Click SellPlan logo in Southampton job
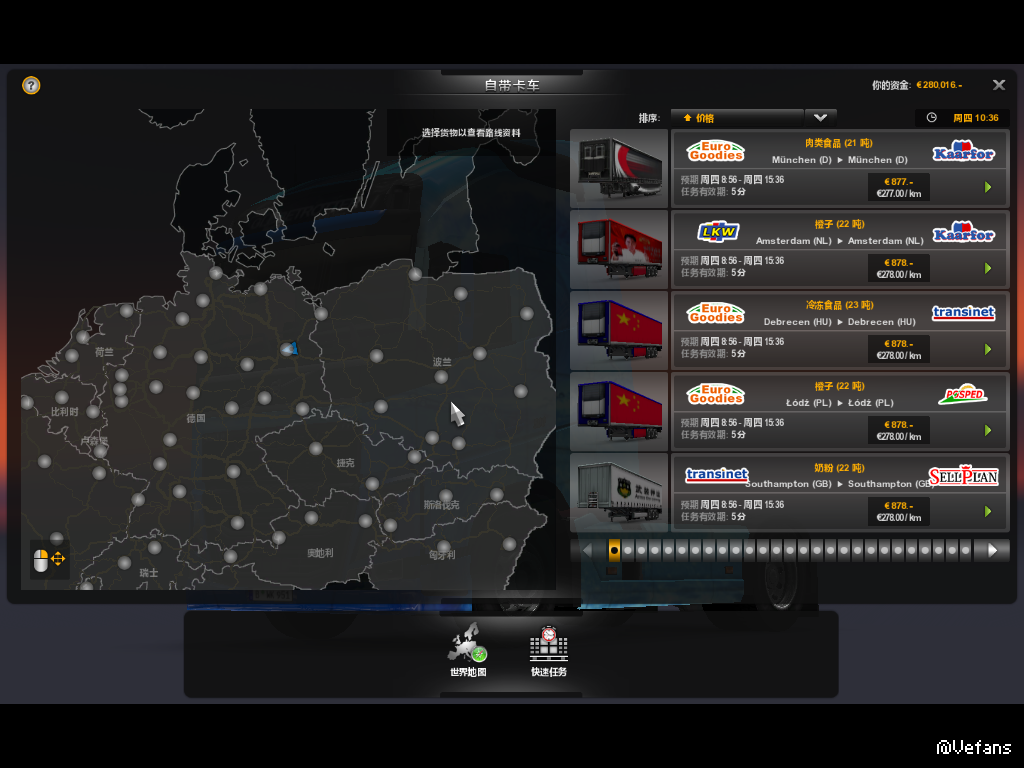1024x768 pixels. (x=964, y=475)
